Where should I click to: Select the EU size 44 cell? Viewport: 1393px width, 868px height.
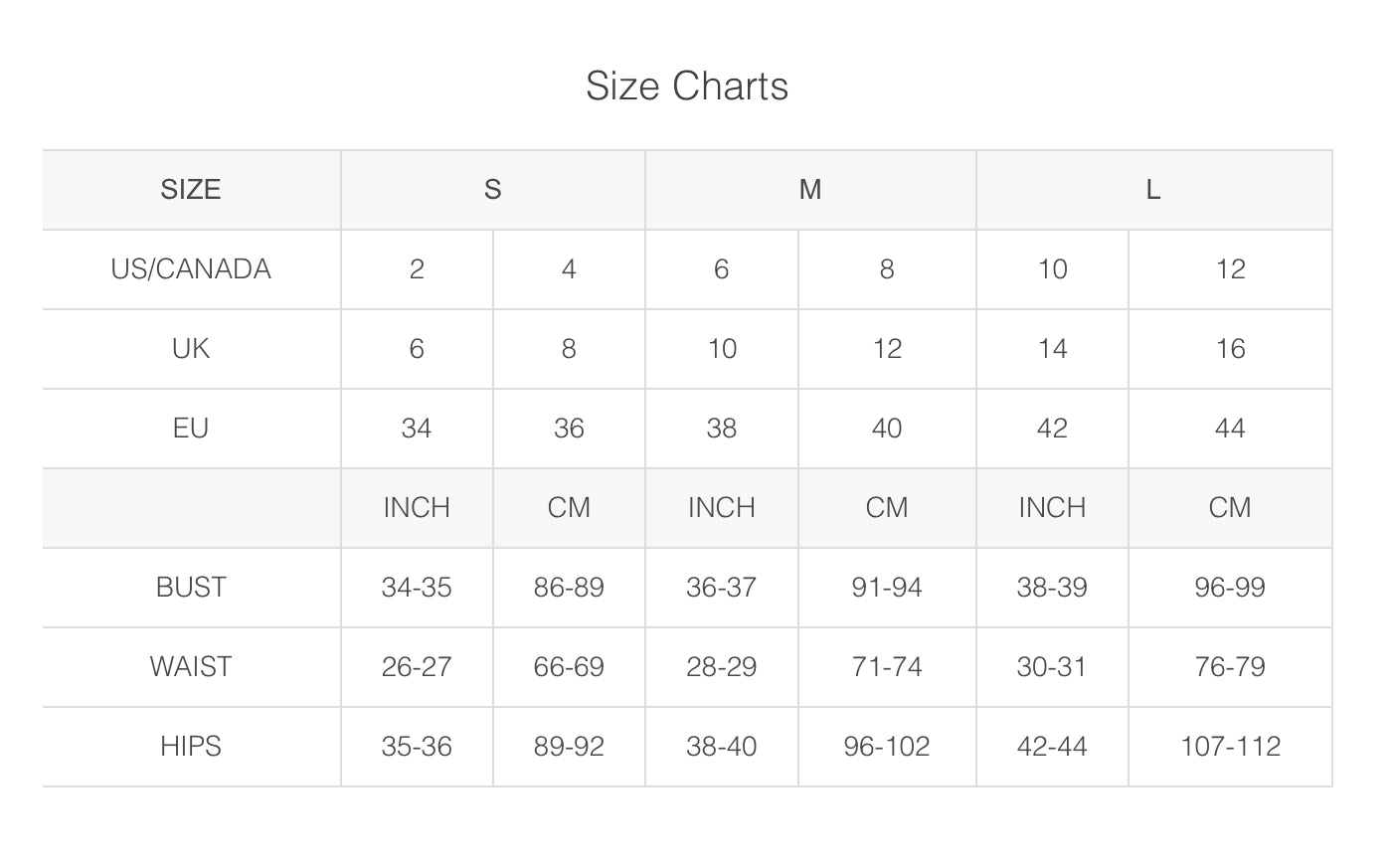pos(1230,428)
